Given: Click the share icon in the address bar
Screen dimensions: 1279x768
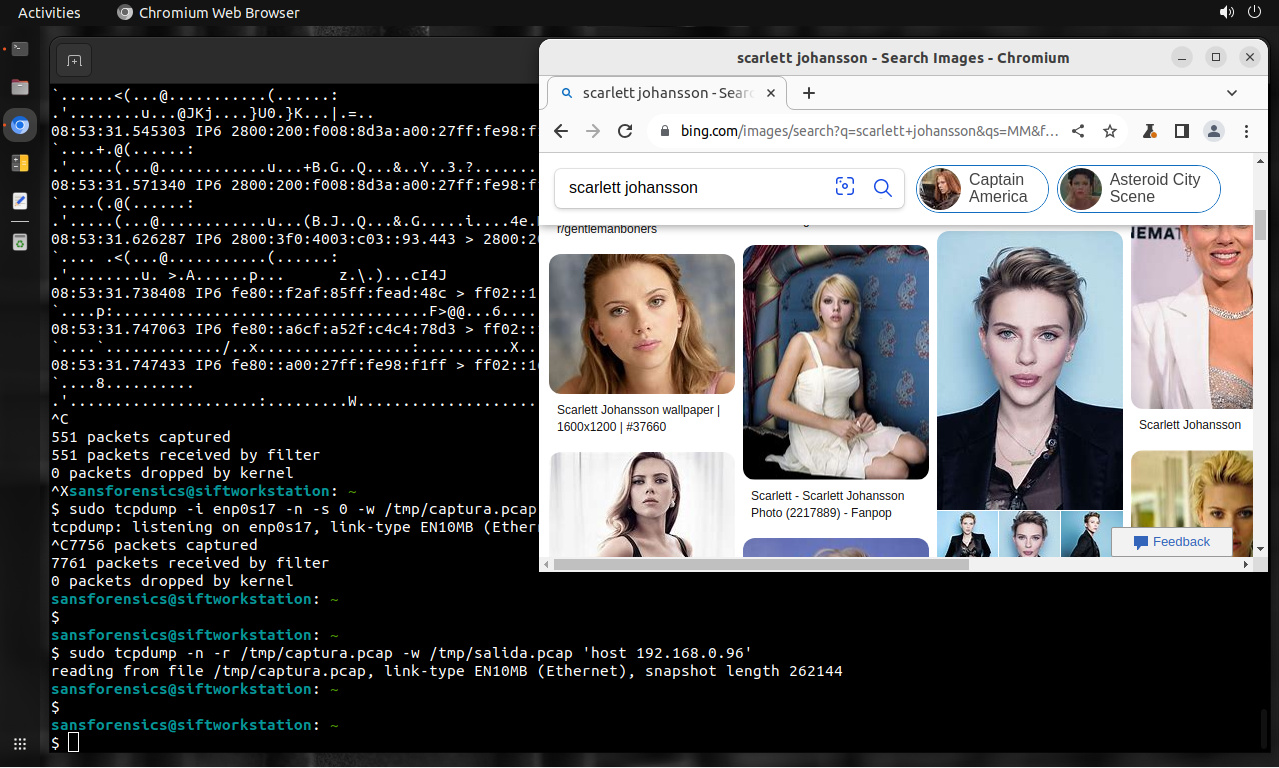Looking at the screenshot, I should pos(1078,131).
